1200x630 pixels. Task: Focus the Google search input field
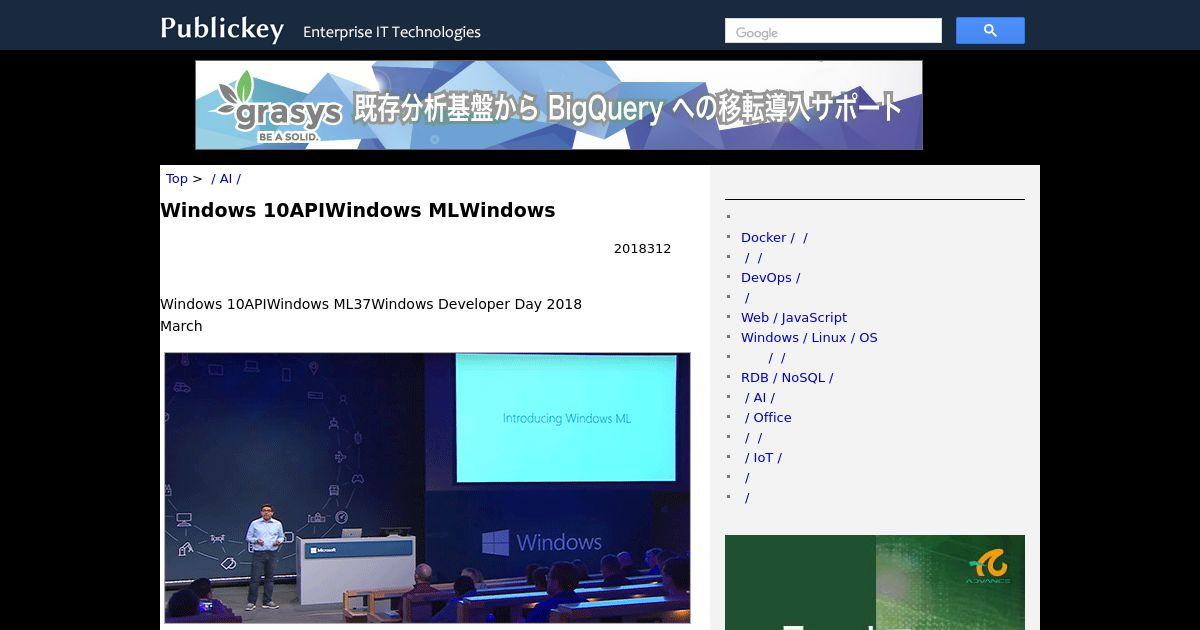[833, 31]
